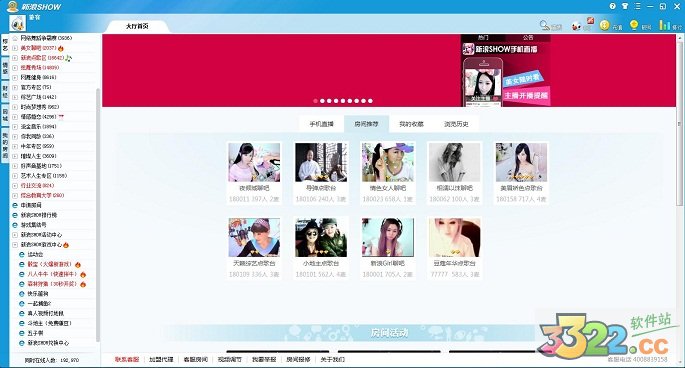This screenshot has width=685, height=368.
Task: Click the 关于我们 link
Action: pyautogui.click(x=332, y=359)
